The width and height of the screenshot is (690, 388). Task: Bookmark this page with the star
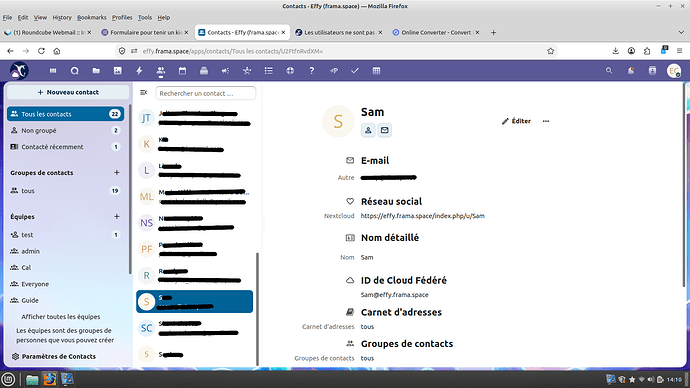pos(550,51)
